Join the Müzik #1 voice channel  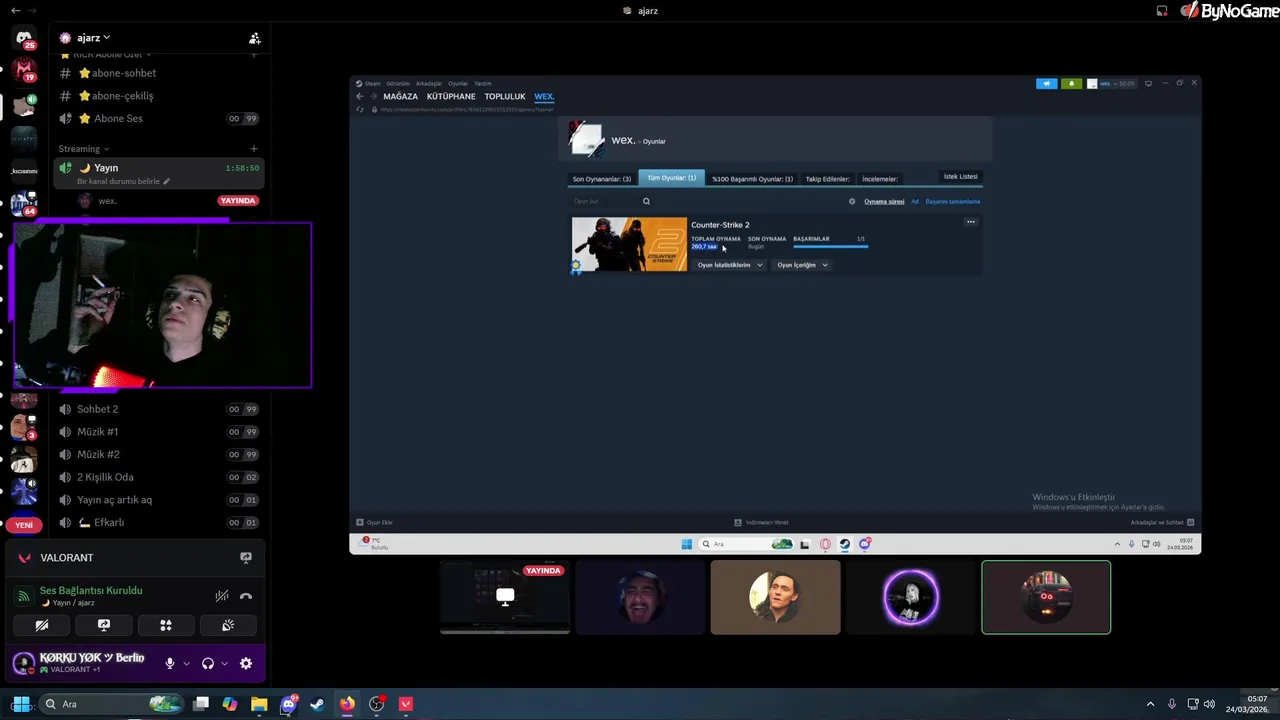159,432
